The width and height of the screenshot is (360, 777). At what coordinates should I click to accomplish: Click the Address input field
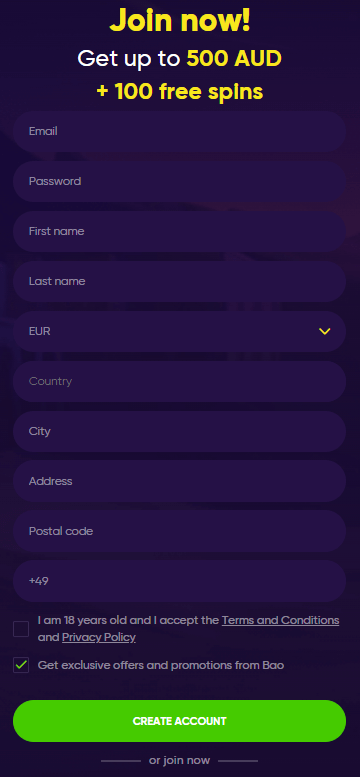(180, 481)
